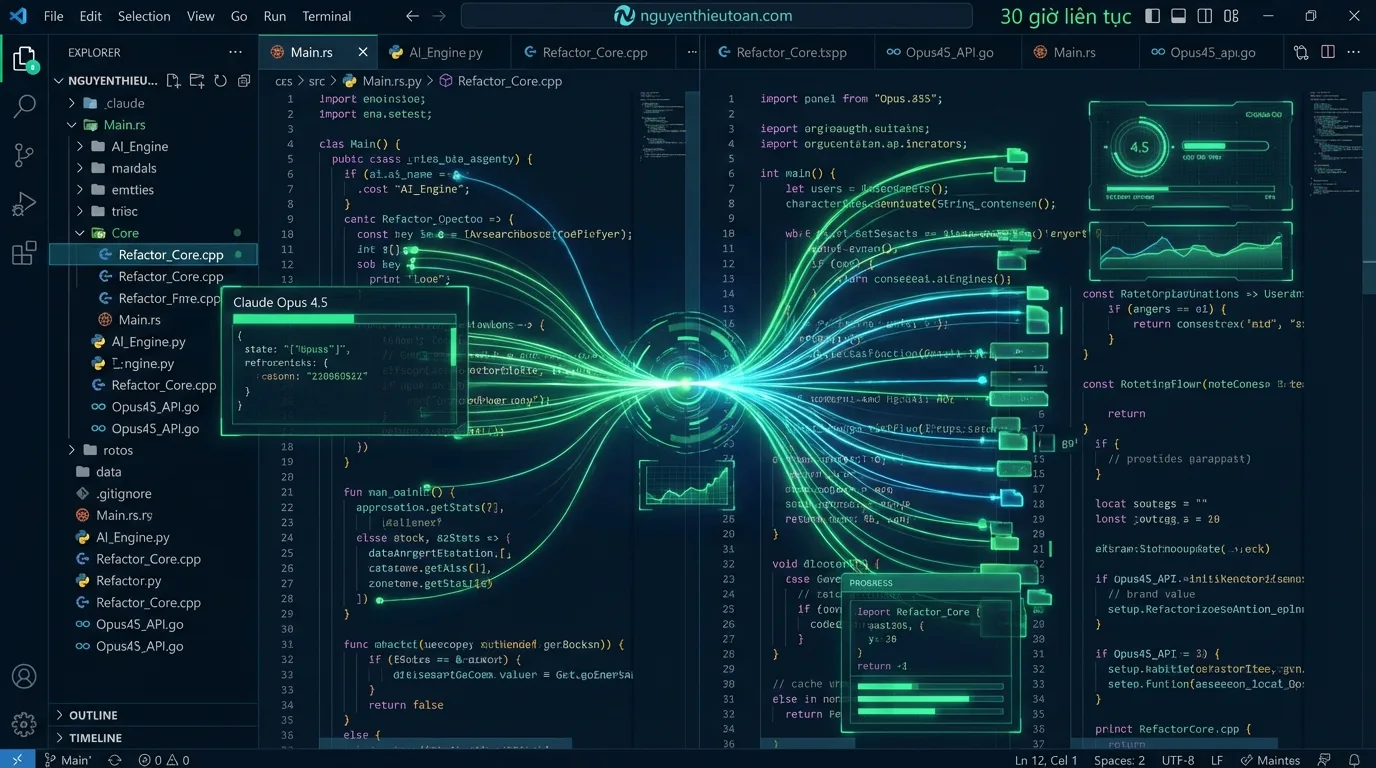The height and width of the screenshot is (768, 1376).
Task: Open the Terminal menu
Action: (x=326, y=16)
